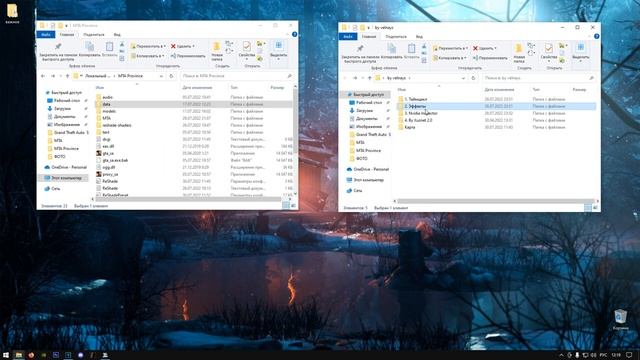This screenshot has width=640, height=360.
Task: Open Windows Start menu
Action: (6, 355)
